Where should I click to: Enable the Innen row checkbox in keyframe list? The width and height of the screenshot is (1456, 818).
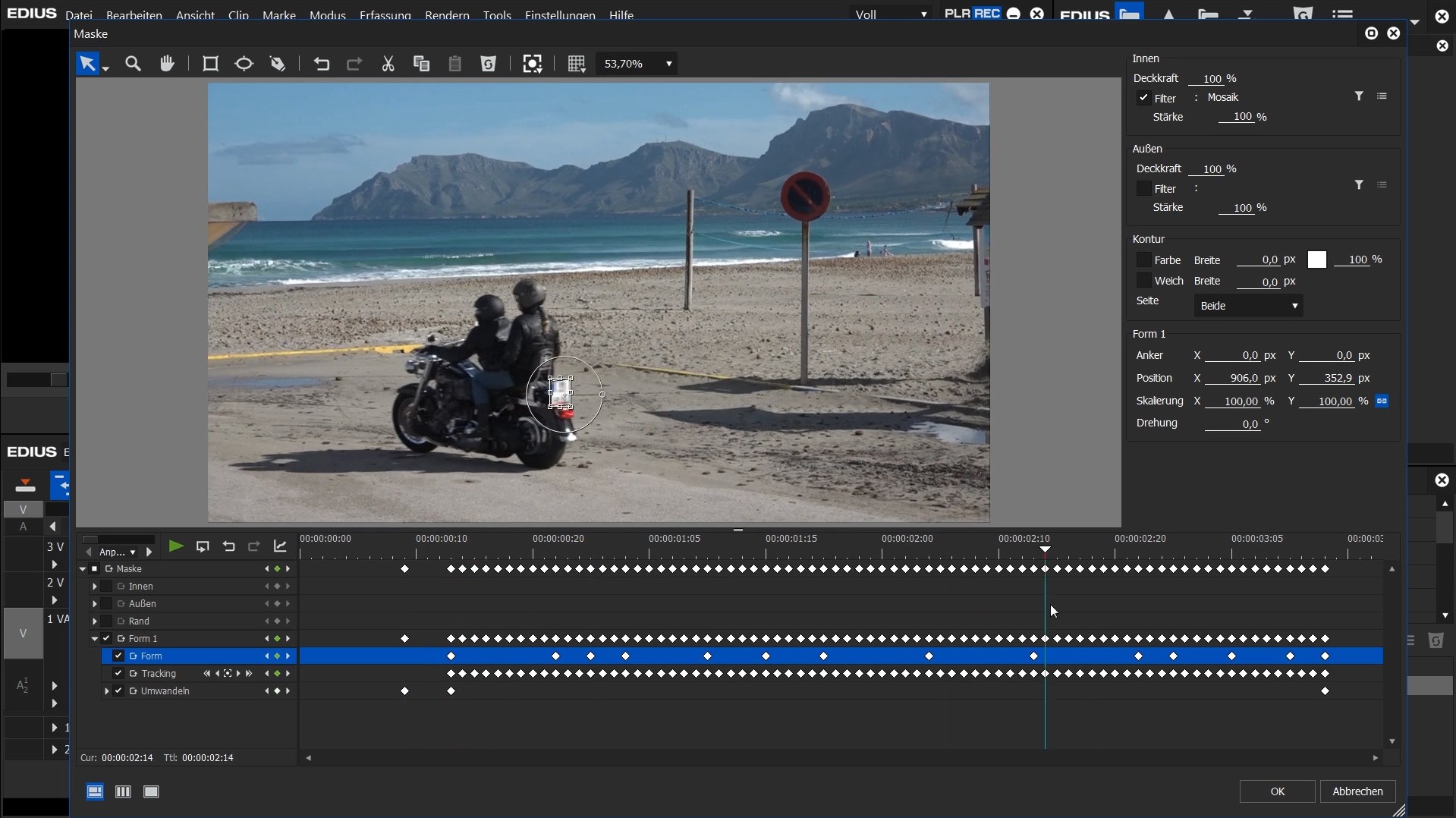(106, 587)
